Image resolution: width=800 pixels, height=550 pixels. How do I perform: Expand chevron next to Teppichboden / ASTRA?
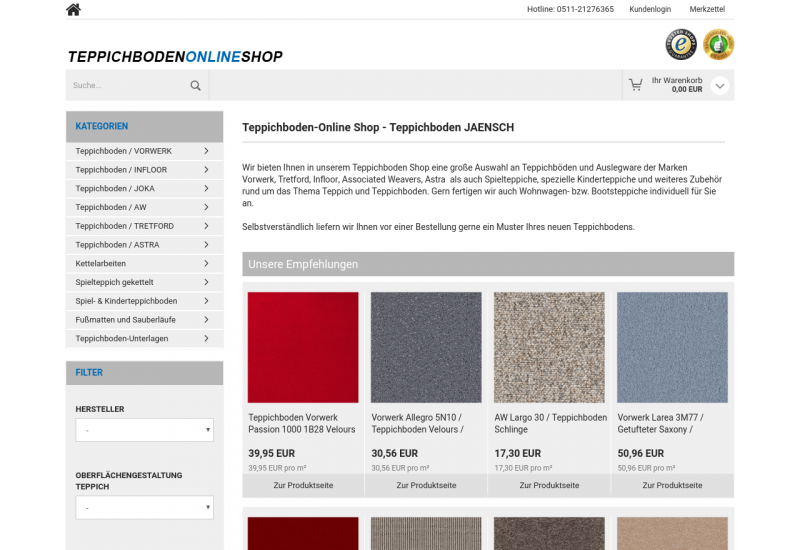(206, 244)
